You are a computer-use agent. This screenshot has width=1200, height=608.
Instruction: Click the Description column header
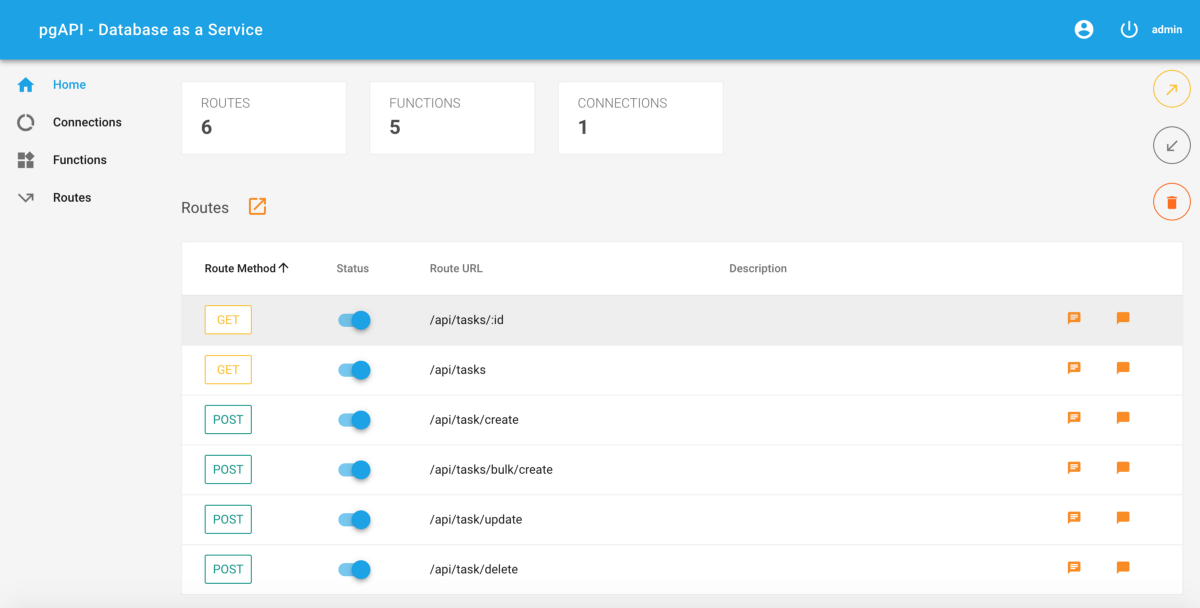tap(758, 268)
